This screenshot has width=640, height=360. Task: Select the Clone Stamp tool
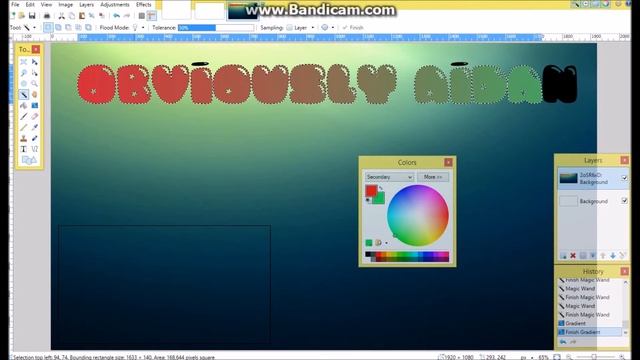point(24,138)
